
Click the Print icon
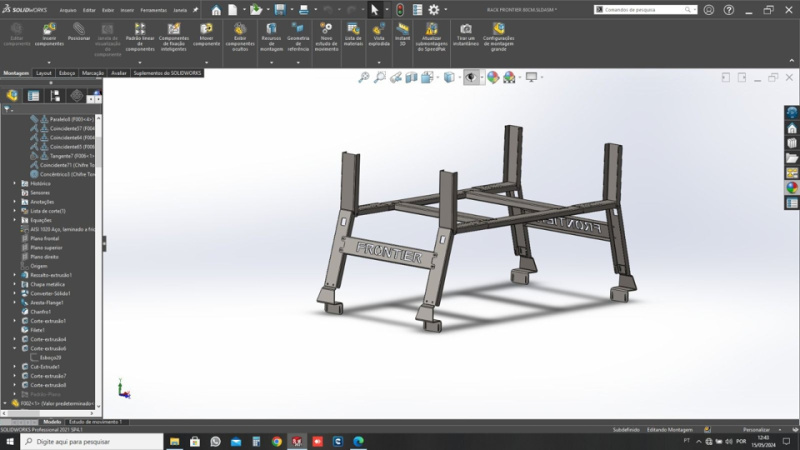(x=304, y=10)
